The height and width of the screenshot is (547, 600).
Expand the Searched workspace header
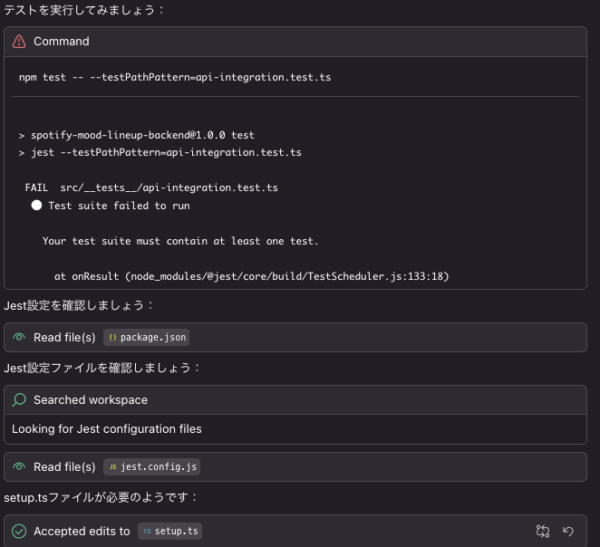[x=295, y=400]
